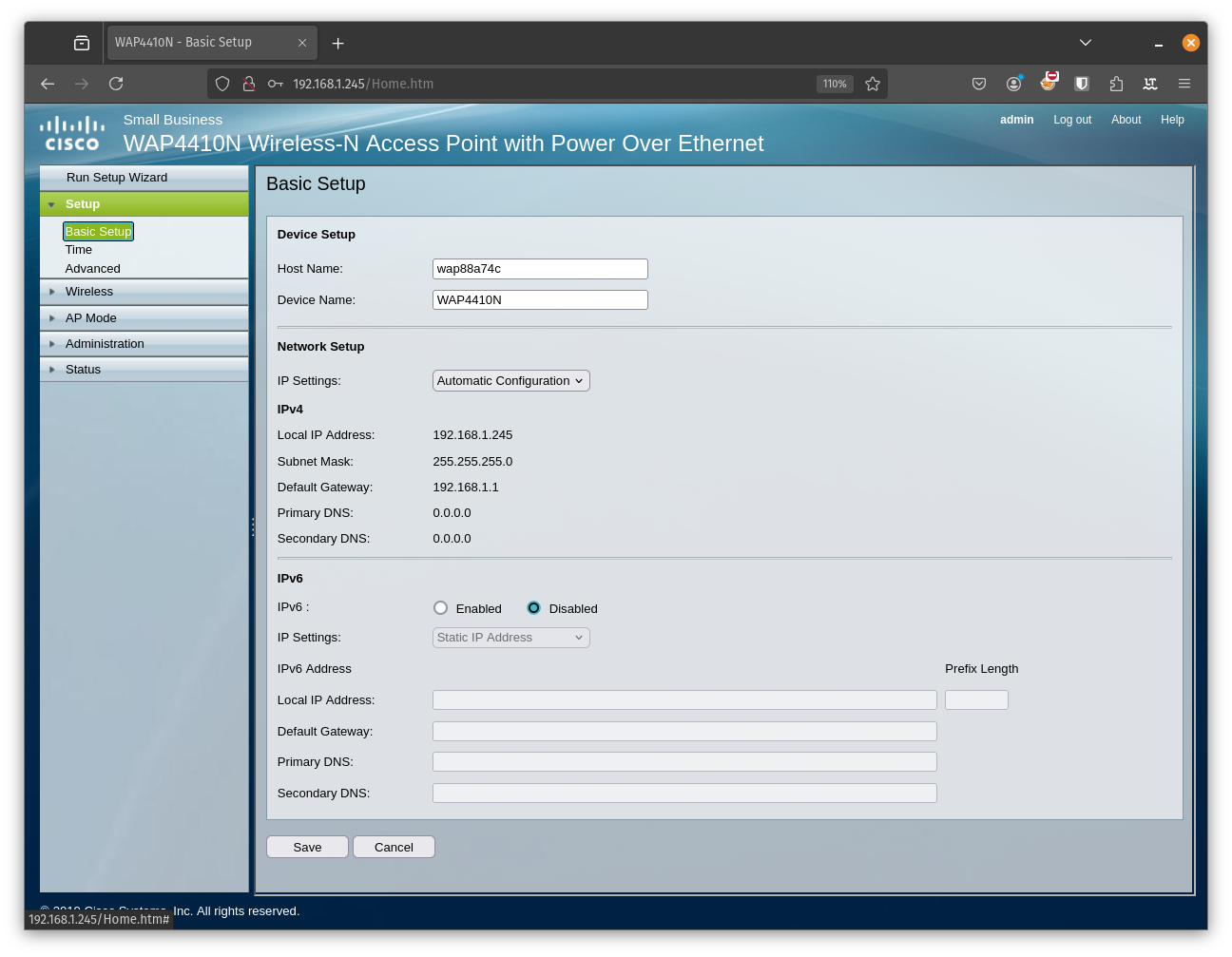Click the Host Name input field
This screenshot has height=957, width=1232.
coord(539,269)
